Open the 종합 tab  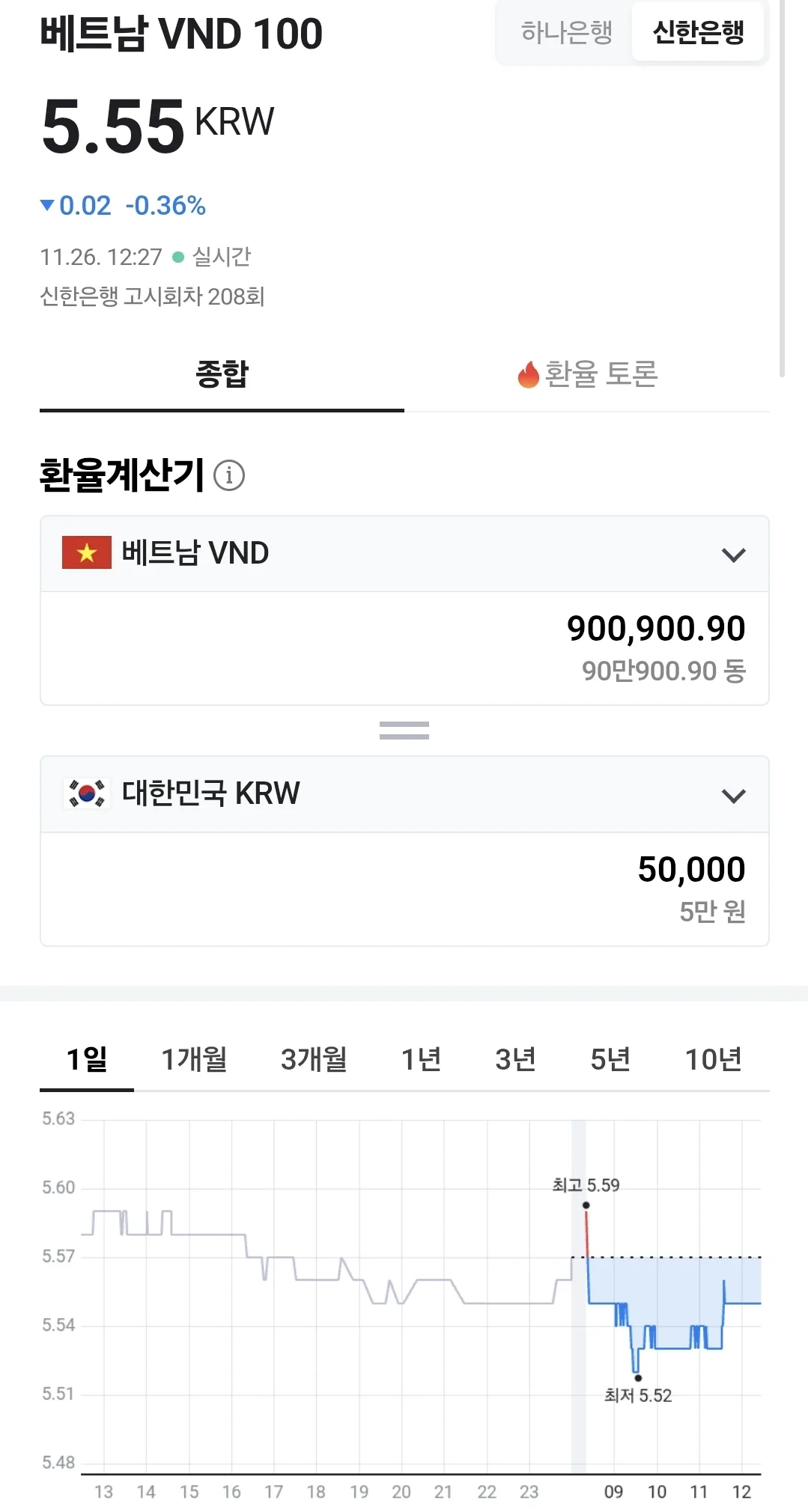tap(222, 374)
